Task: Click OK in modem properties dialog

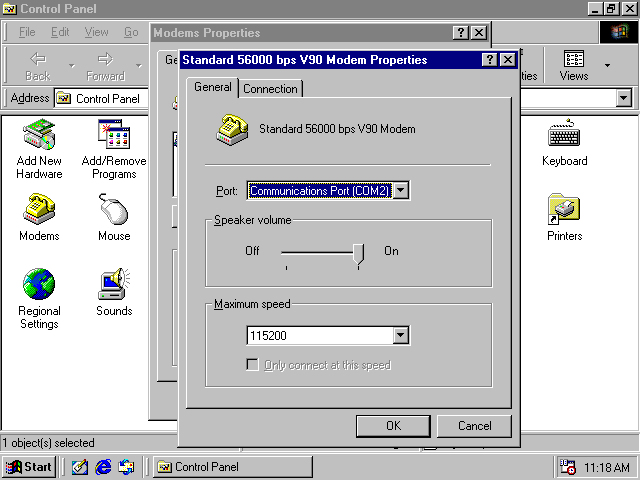Action: tap(393, 426)
